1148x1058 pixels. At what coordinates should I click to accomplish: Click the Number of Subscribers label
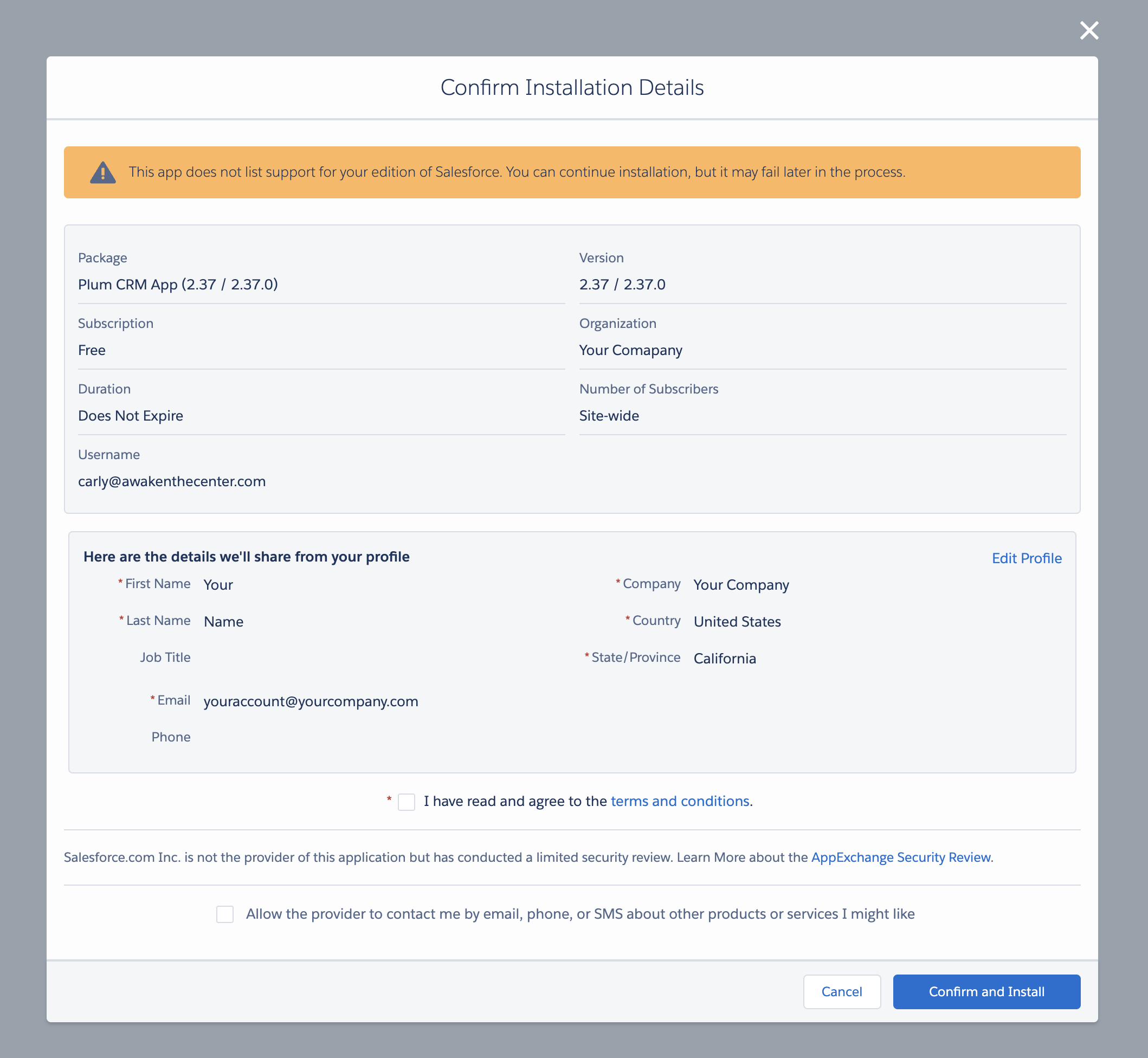pos(648,389)
